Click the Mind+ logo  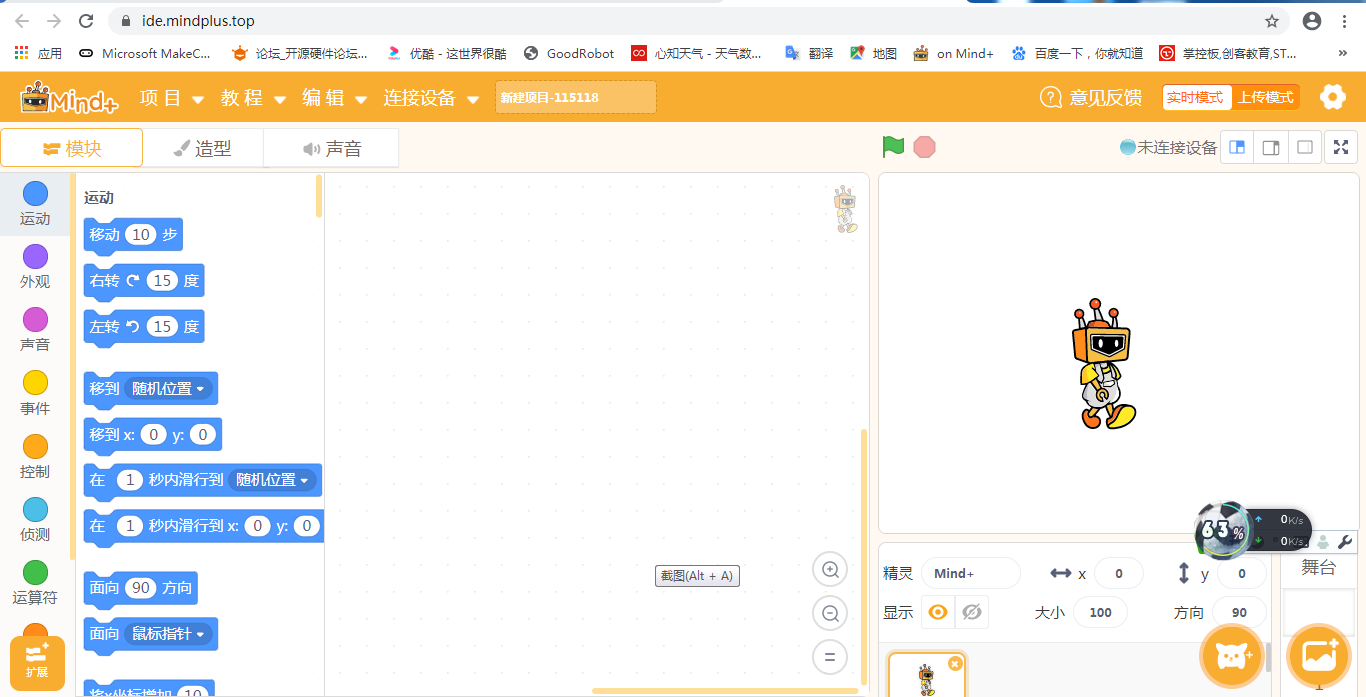70,98
